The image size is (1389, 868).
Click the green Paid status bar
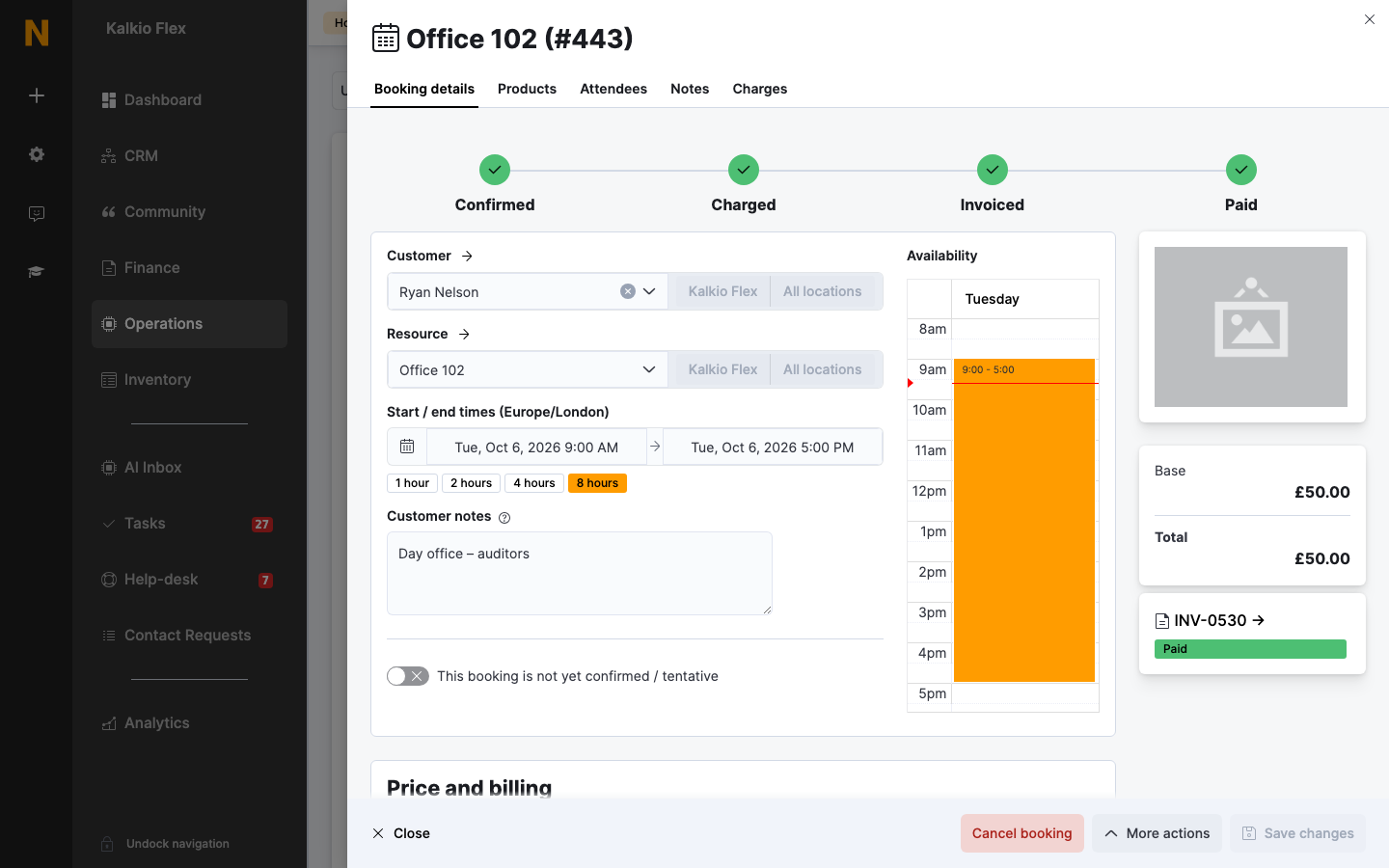click(1250, 649)
